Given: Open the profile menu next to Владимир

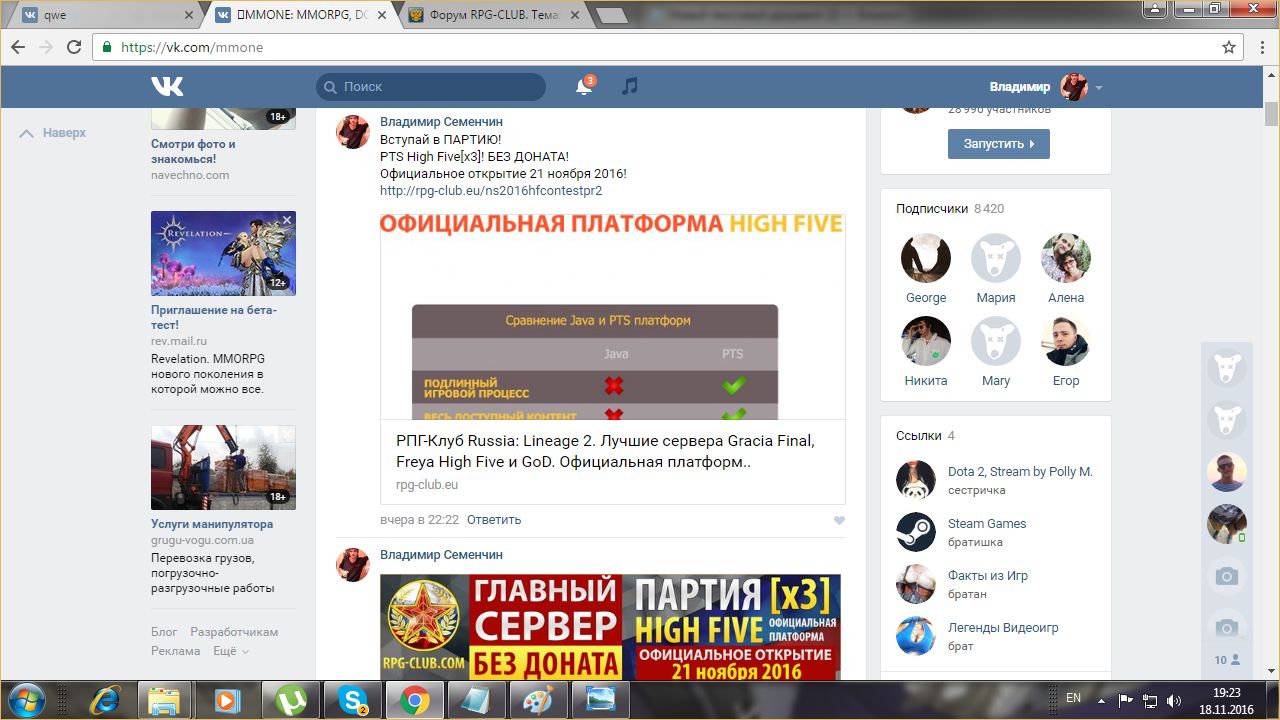Looking at the screenshot, I should point(1099,88).
